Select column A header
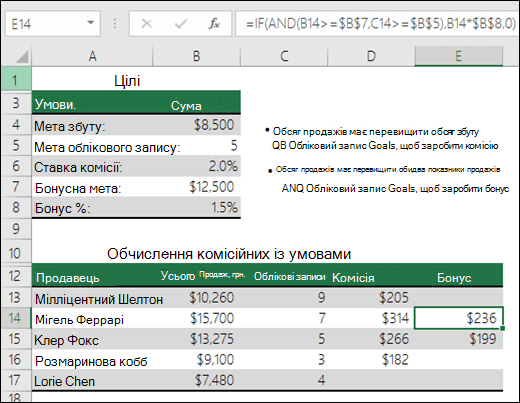Viewport: 520px width, 403px height. (92, 56)
